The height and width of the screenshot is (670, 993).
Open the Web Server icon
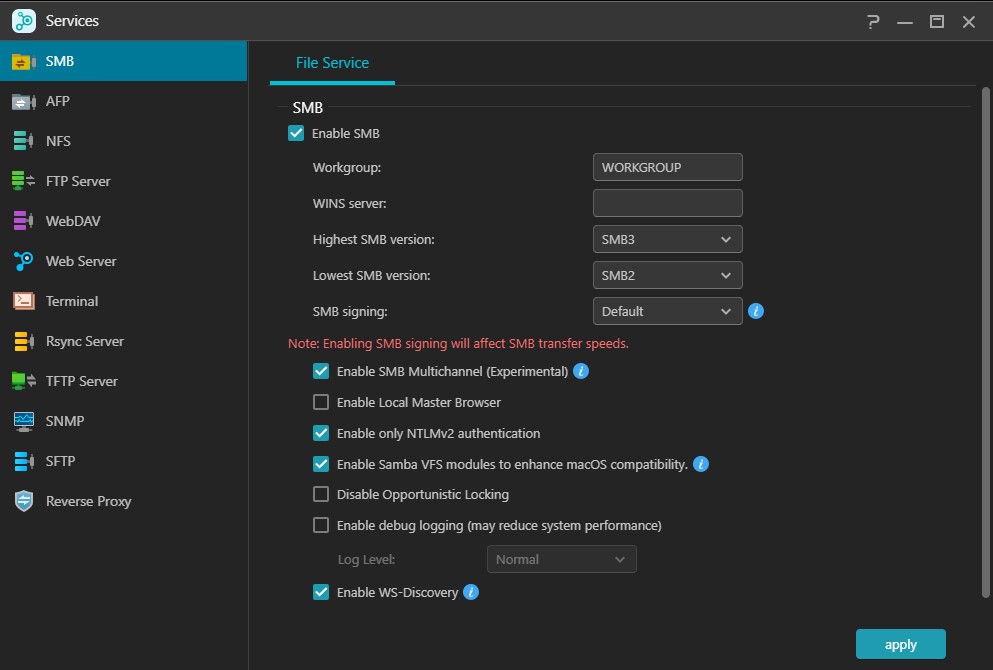tap(24, 261)
